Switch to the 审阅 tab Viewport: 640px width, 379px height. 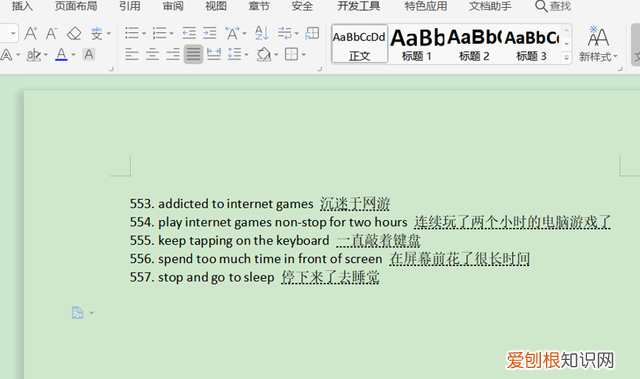[173, 6]
